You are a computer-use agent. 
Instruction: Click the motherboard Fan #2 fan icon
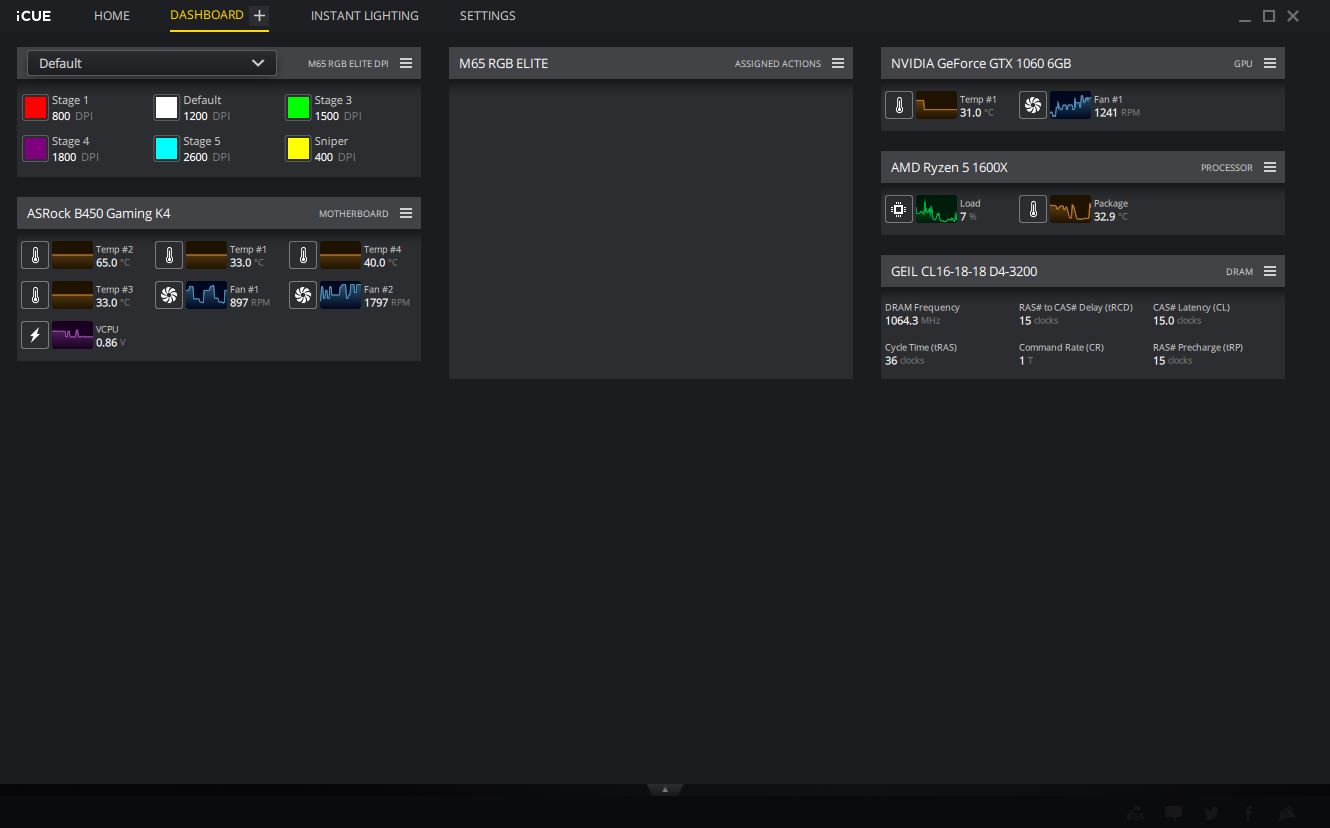[x=303, y=295]
